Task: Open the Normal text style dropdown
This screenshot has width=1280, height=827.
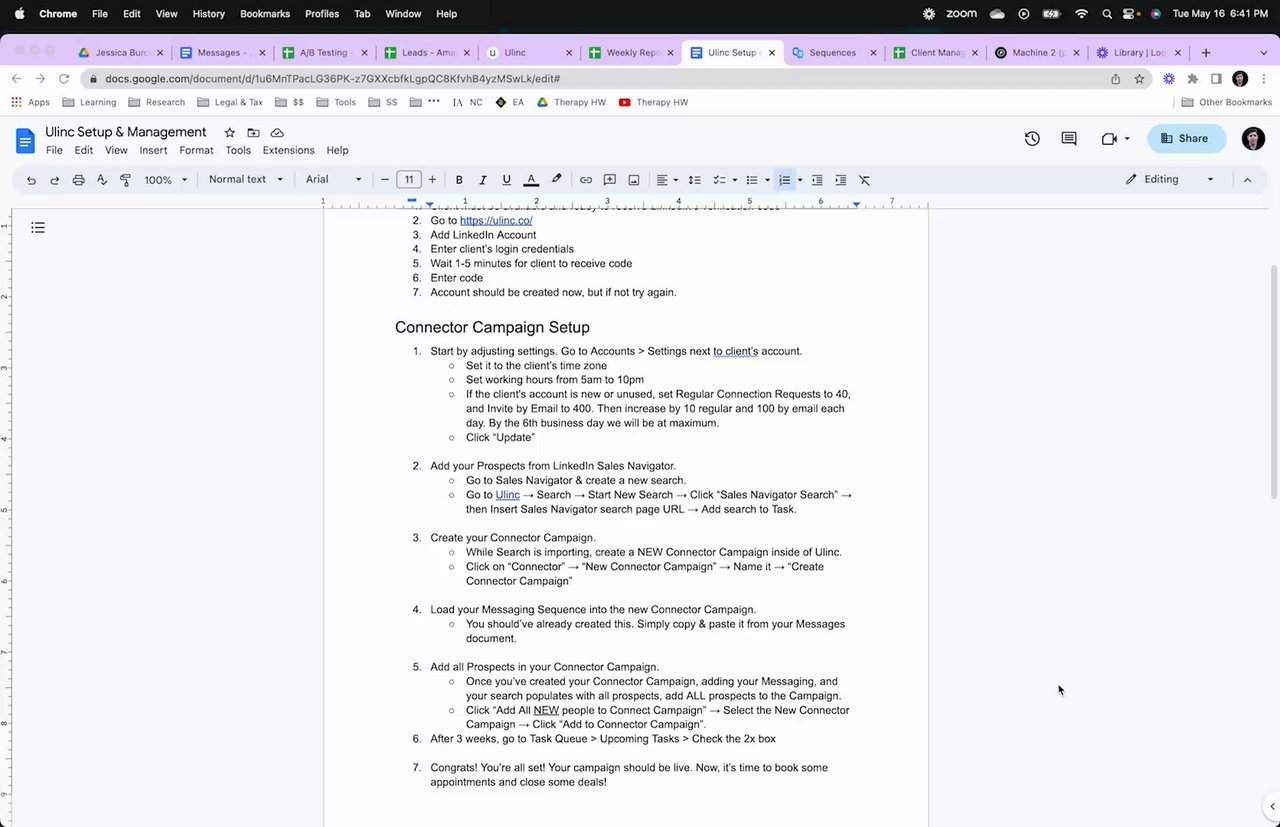Action: (245, 180)
